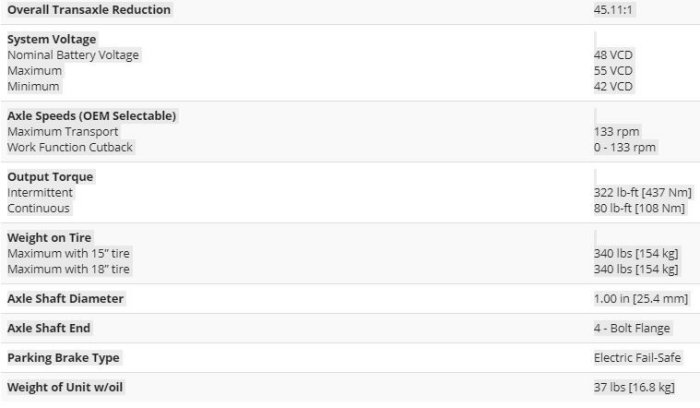700x408 pixels.
Task: Click the 48 VCD voltage value
Action: (x=613, y=55)
